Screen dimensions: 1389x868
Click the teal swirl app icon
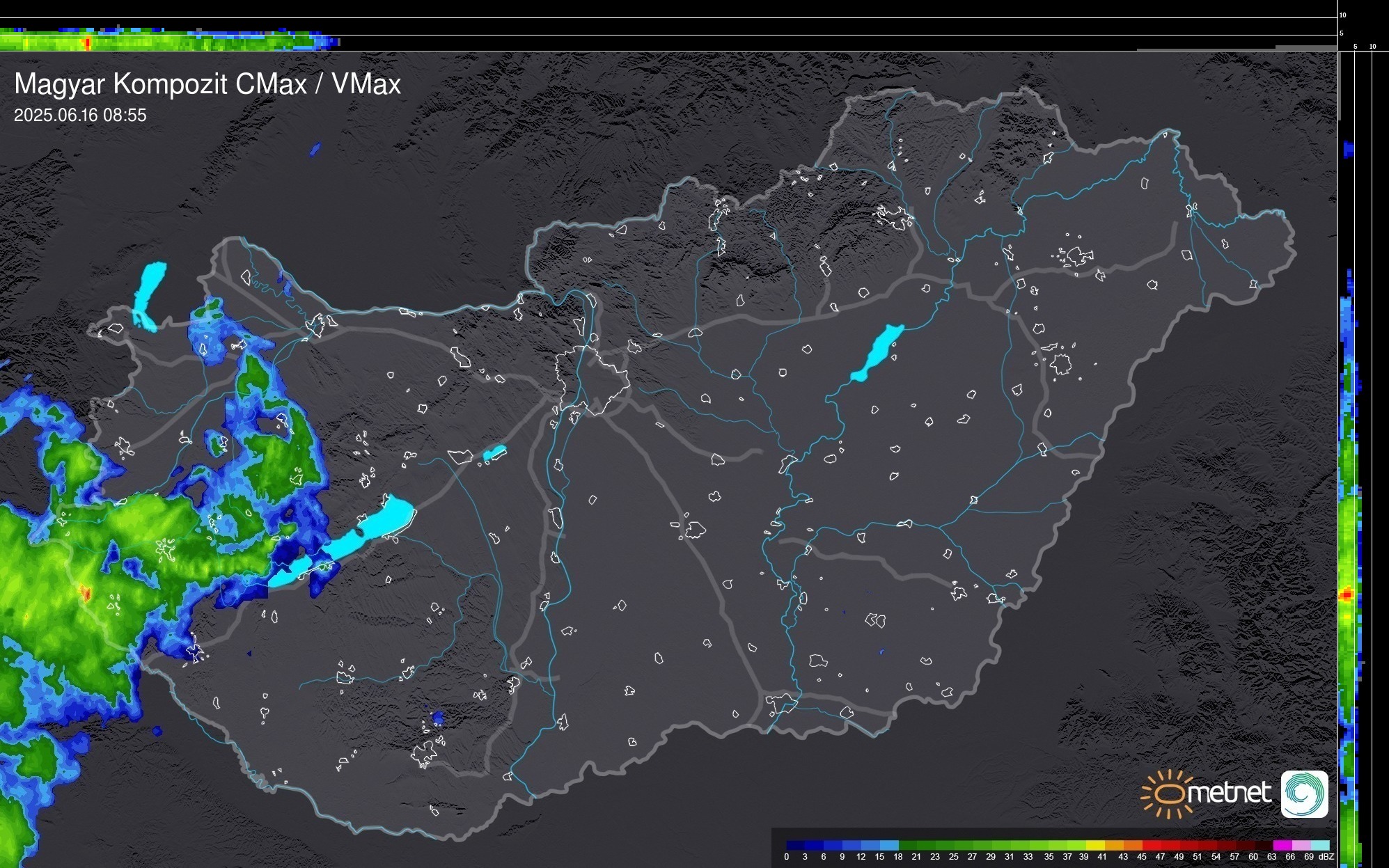1304,794
